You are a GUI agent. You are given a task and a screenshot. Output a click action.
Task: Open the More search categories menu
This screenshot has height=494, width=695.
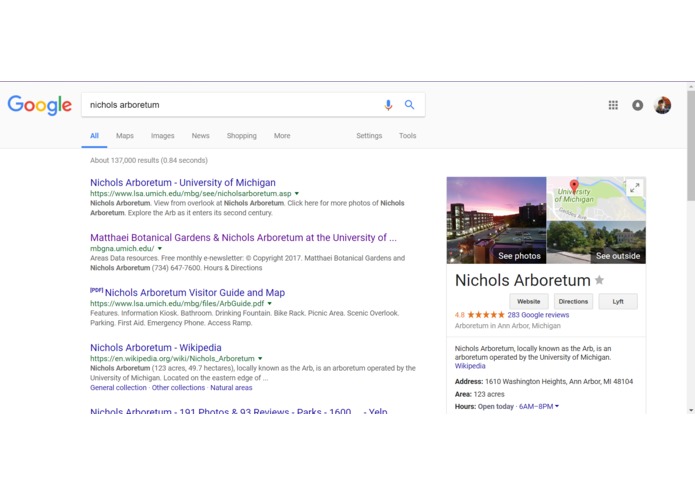tap(282, 136)
